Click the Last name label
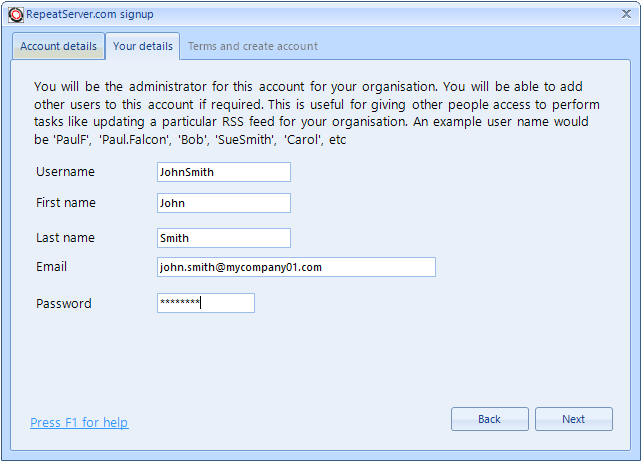 [x=65, y=238]
